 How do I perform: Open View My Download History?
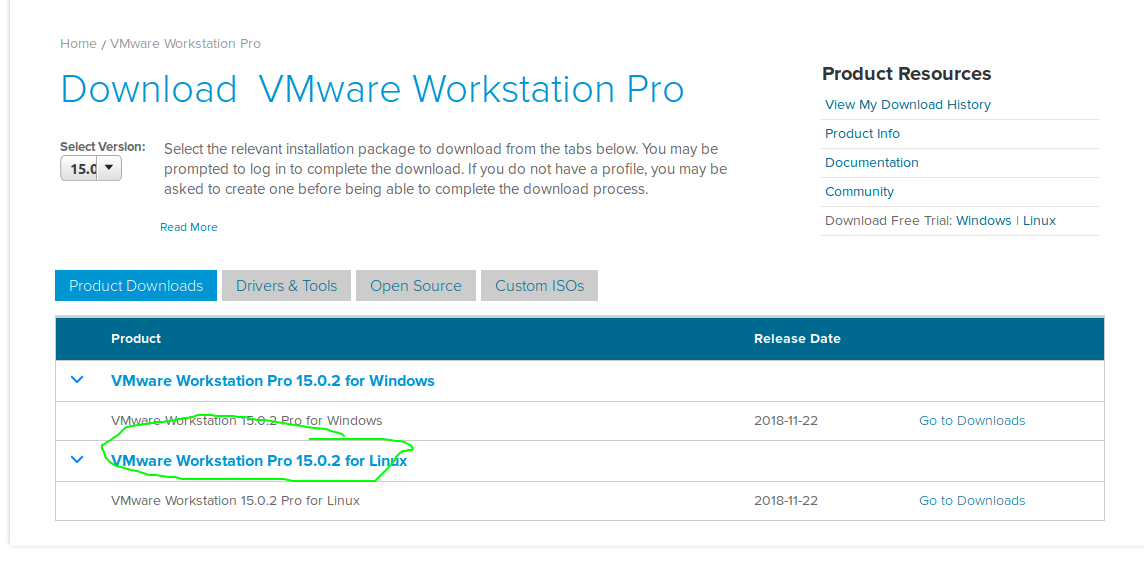(908, 104)
